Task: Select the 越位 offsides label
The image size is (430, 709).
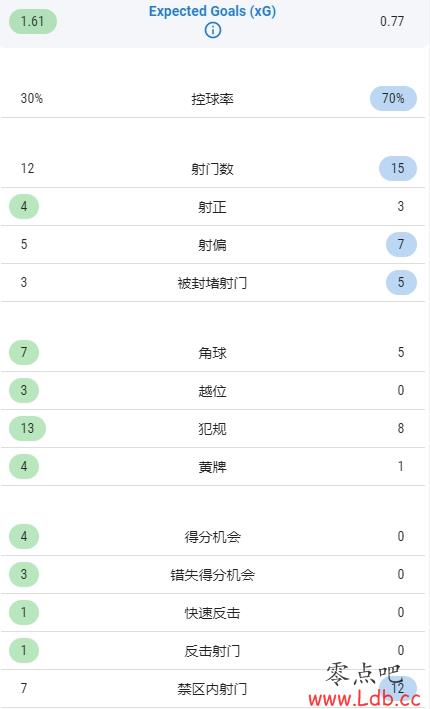Action: (213, 391)
